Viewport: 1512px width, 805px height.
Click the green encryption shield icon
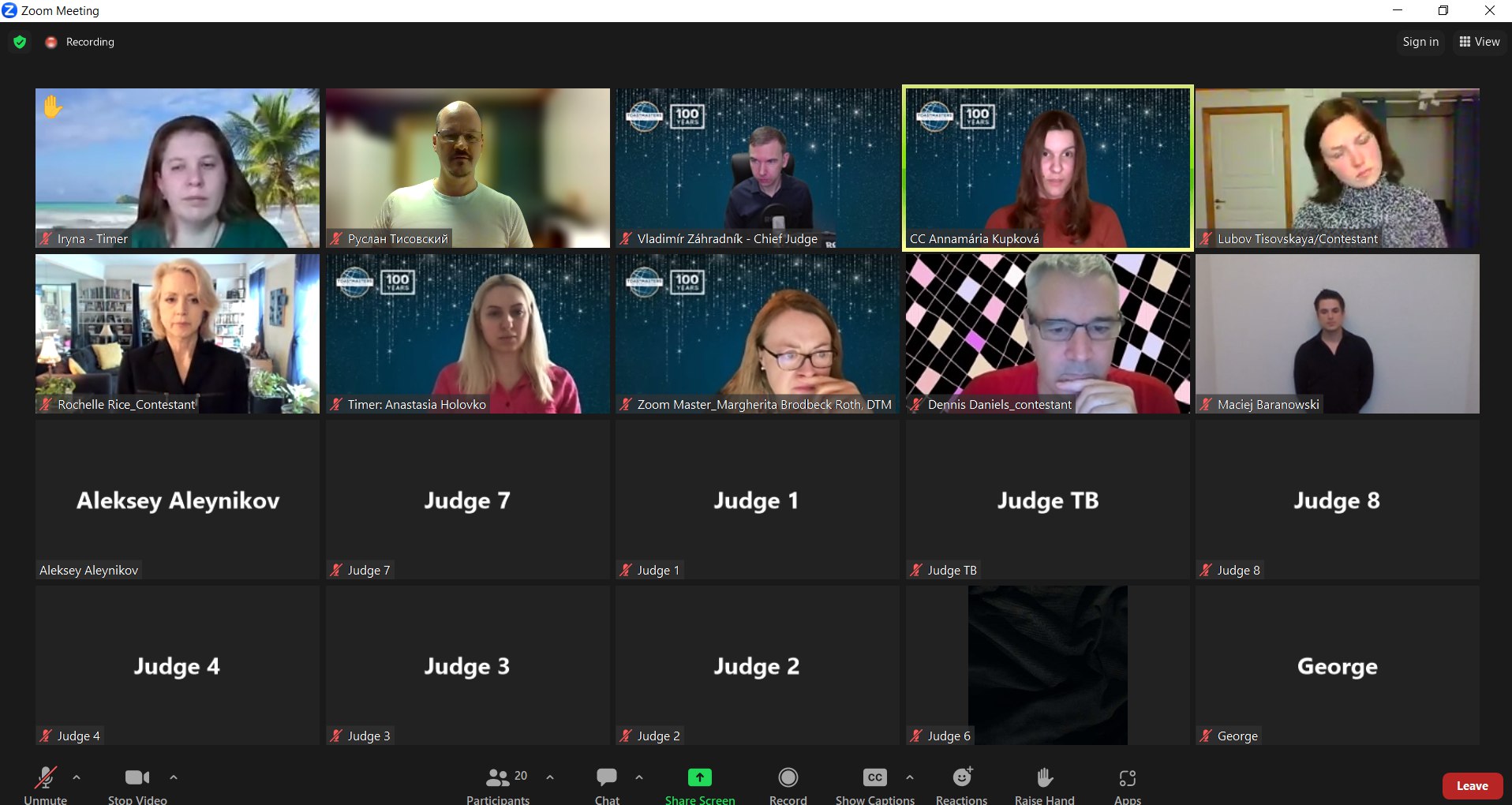(x=20, y=42)
